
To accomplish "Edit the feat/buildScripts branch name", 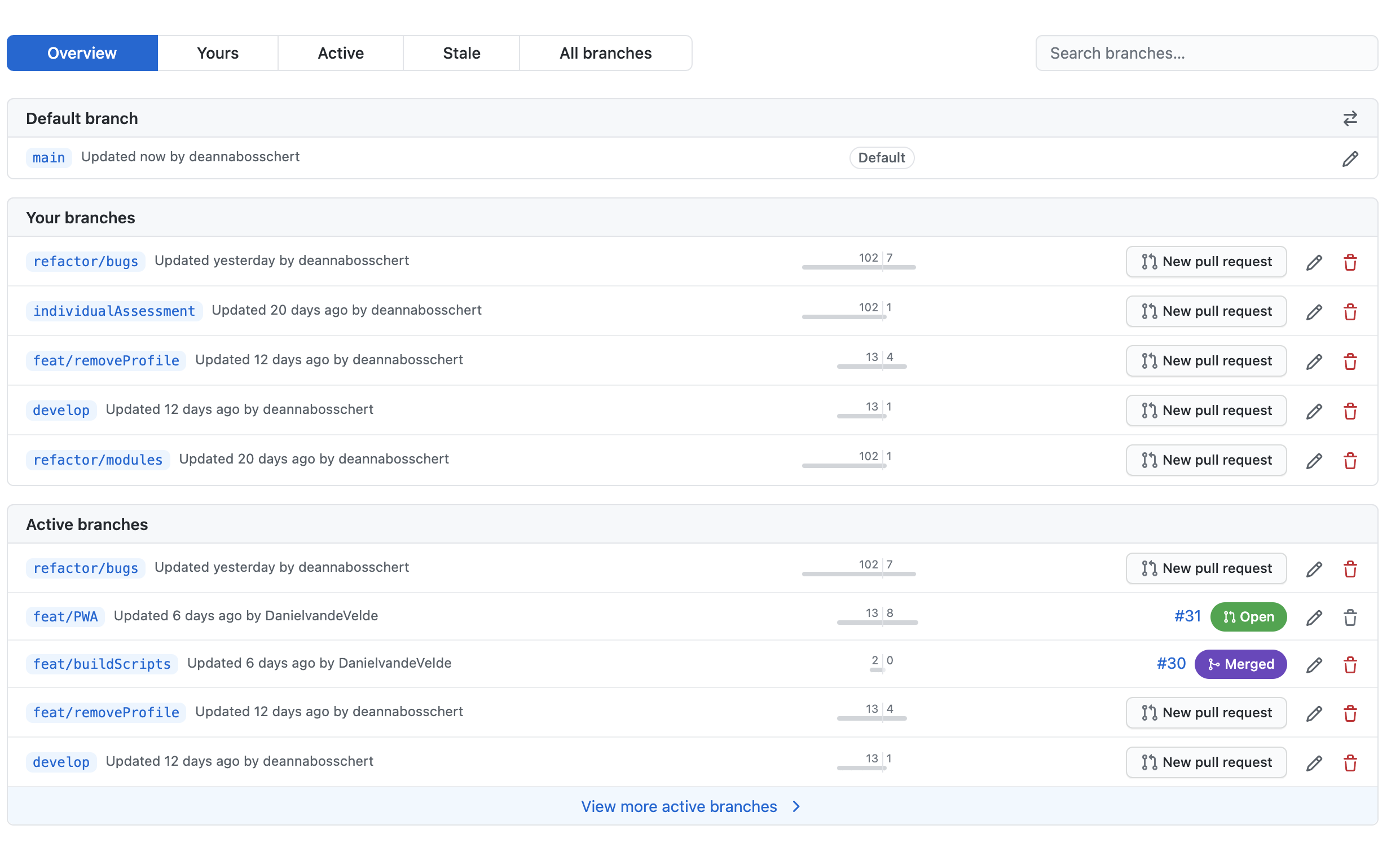I will [1314, 664].
